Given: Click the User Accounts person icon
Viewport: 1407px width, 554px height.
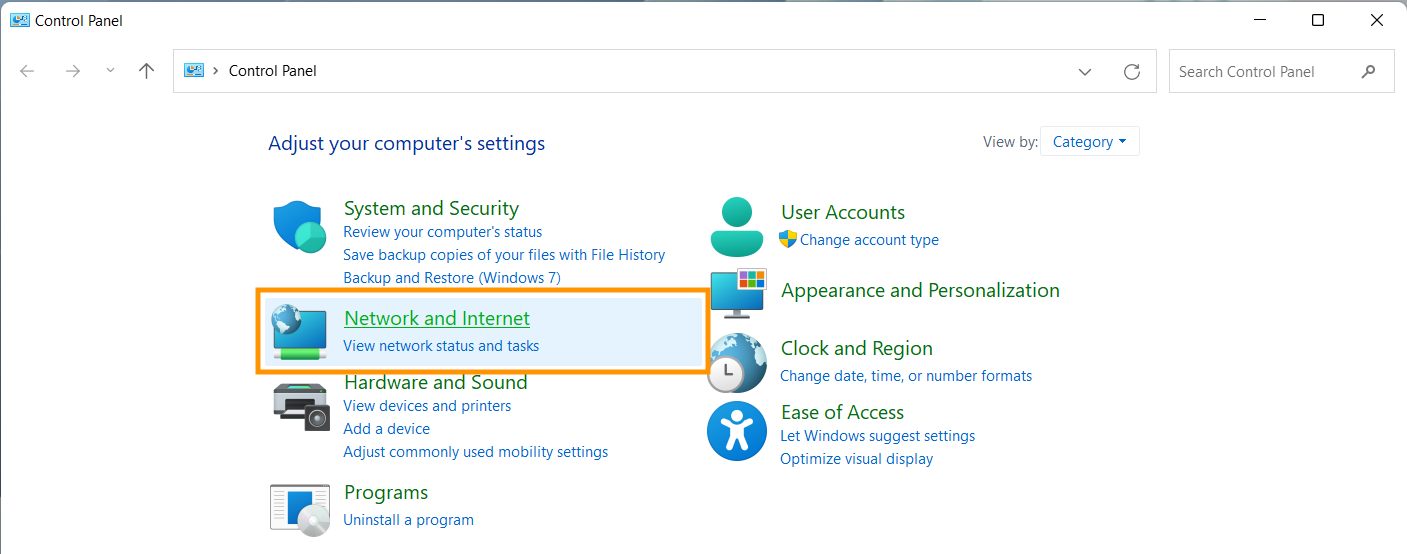Looking at the screenshot, I should coord(737,226).
